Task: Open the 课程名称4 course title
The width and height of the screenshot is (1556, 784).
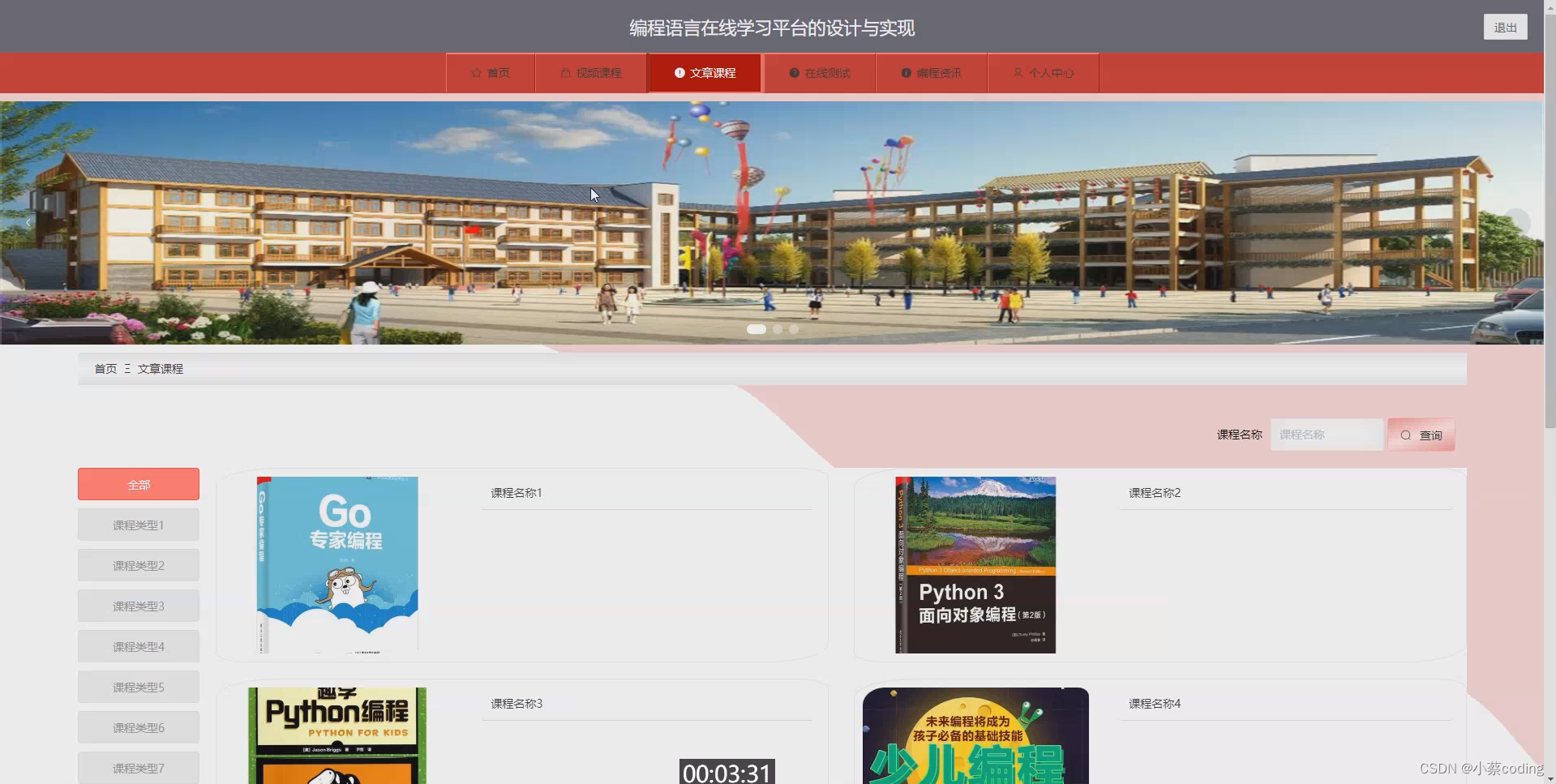Action: (1155, 704)
